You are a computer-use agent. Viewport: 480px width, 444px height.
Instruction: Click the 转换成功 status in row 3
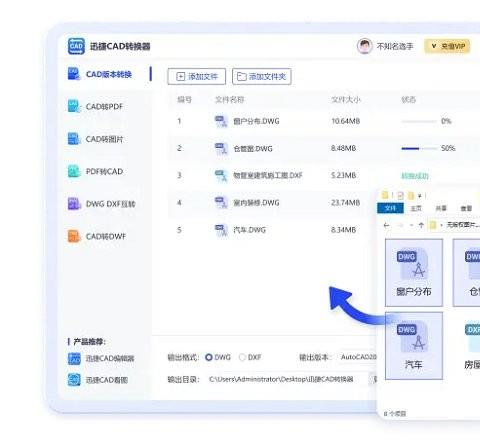coord(415,176)
